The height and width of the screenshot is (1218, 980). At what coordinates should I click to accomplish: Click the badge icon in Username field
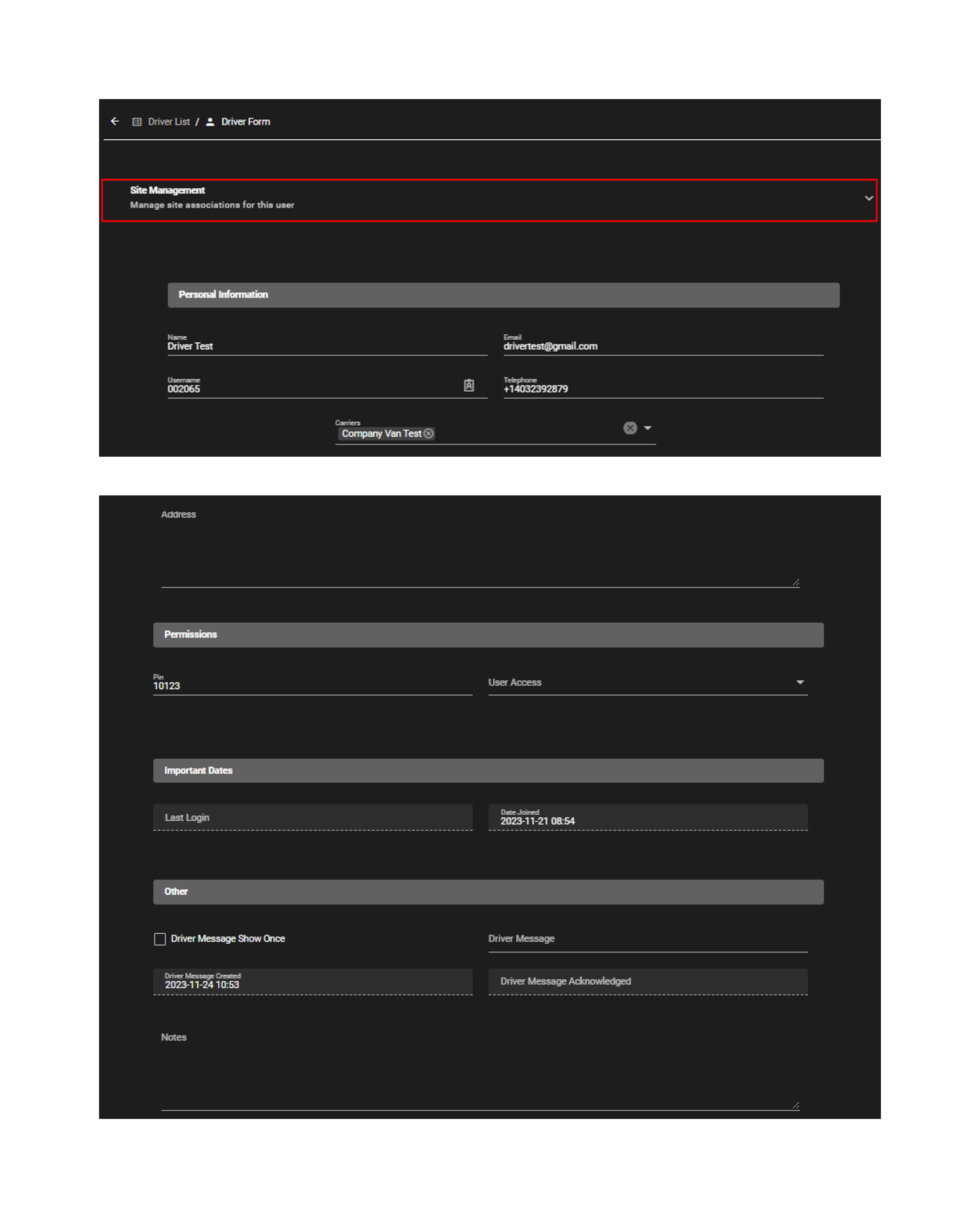(469, 385)
